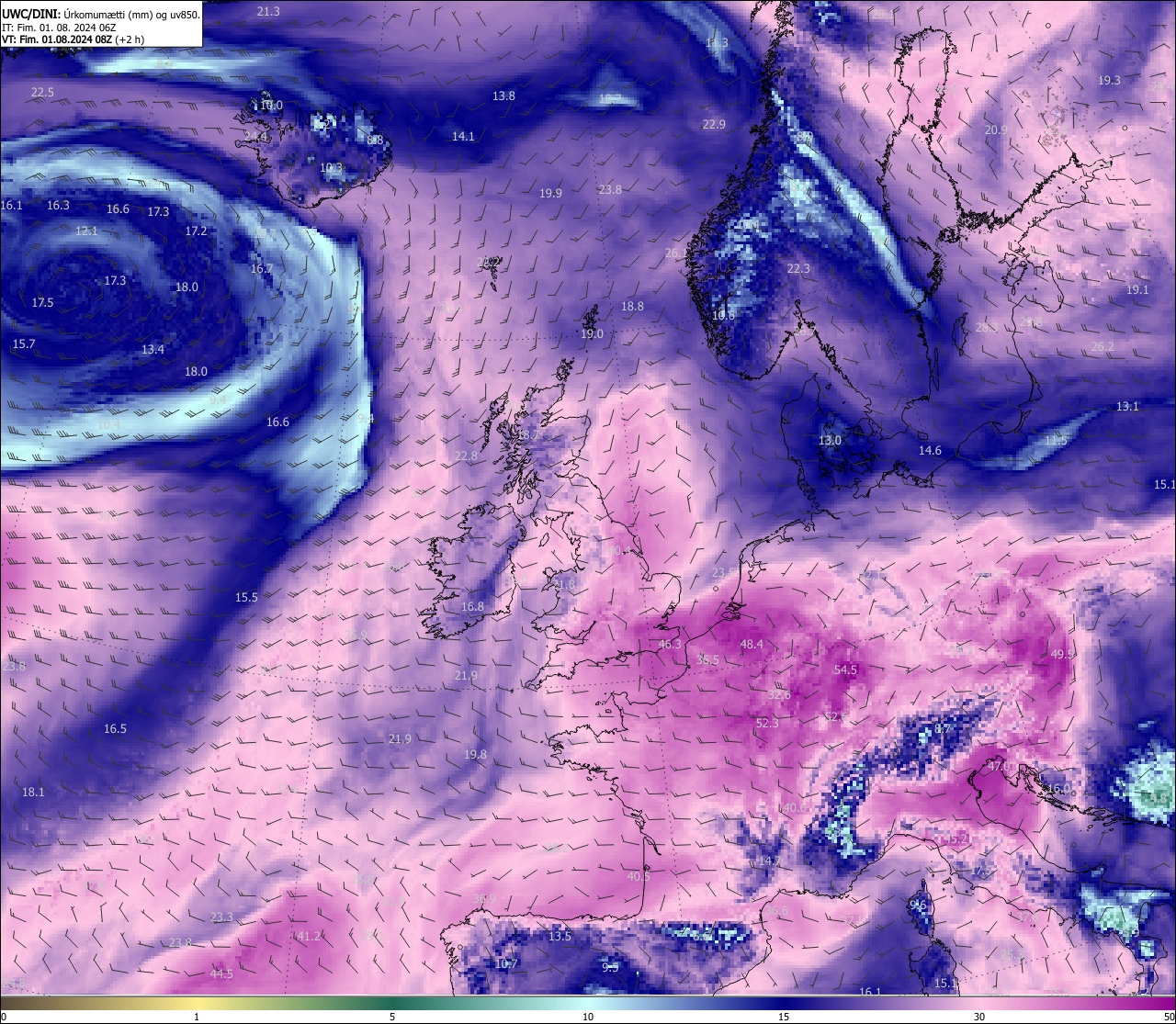1176x1024 pixels.
Task: Click the 49.5 value in the east
Action: click(x=1063, y=654)
